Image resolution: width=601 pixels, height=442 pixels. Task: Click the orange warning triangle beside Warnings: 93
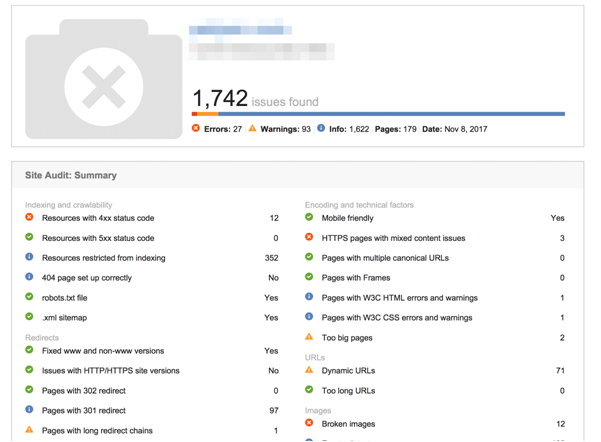coord(252,128)
